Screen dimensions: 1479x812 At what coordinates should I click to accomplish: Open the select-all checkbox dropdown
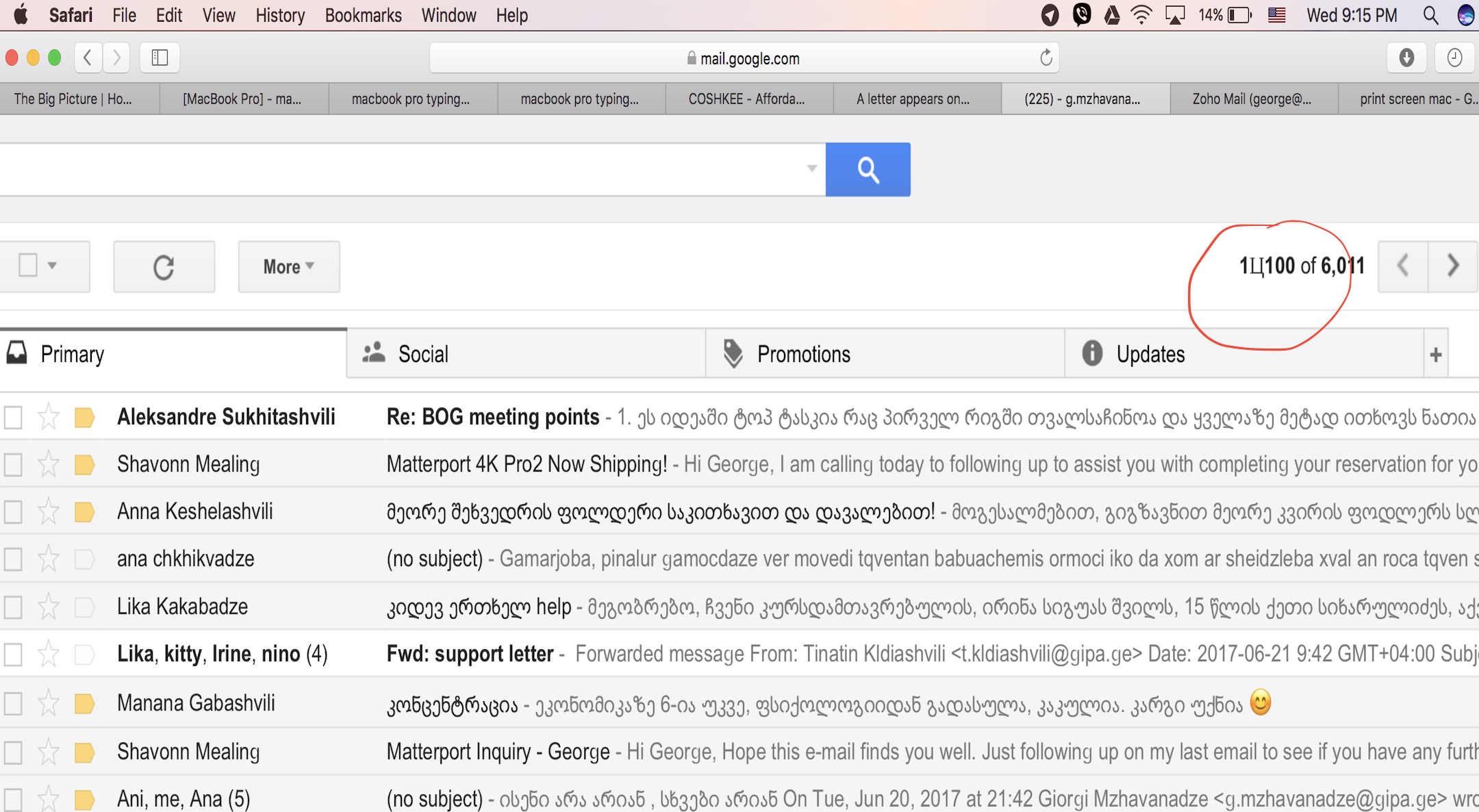tap(52, 266)
